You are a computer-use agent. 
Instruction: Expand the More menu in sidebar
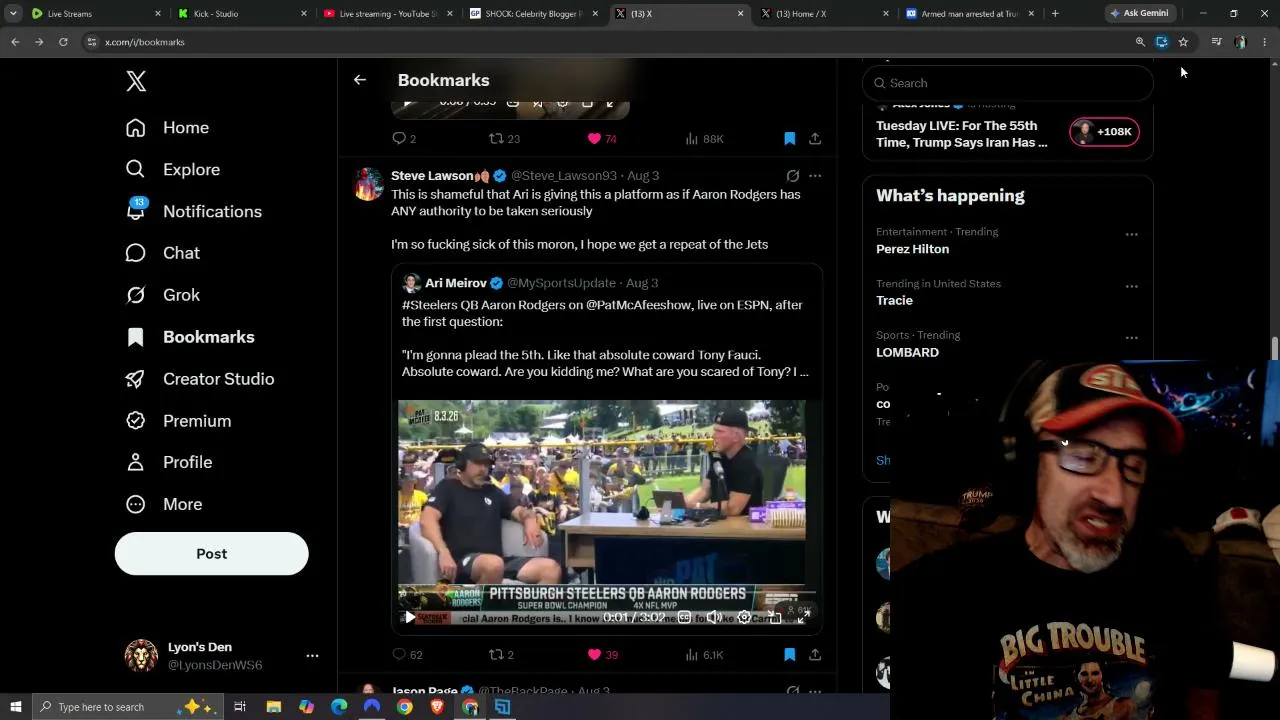coord(163,504)
